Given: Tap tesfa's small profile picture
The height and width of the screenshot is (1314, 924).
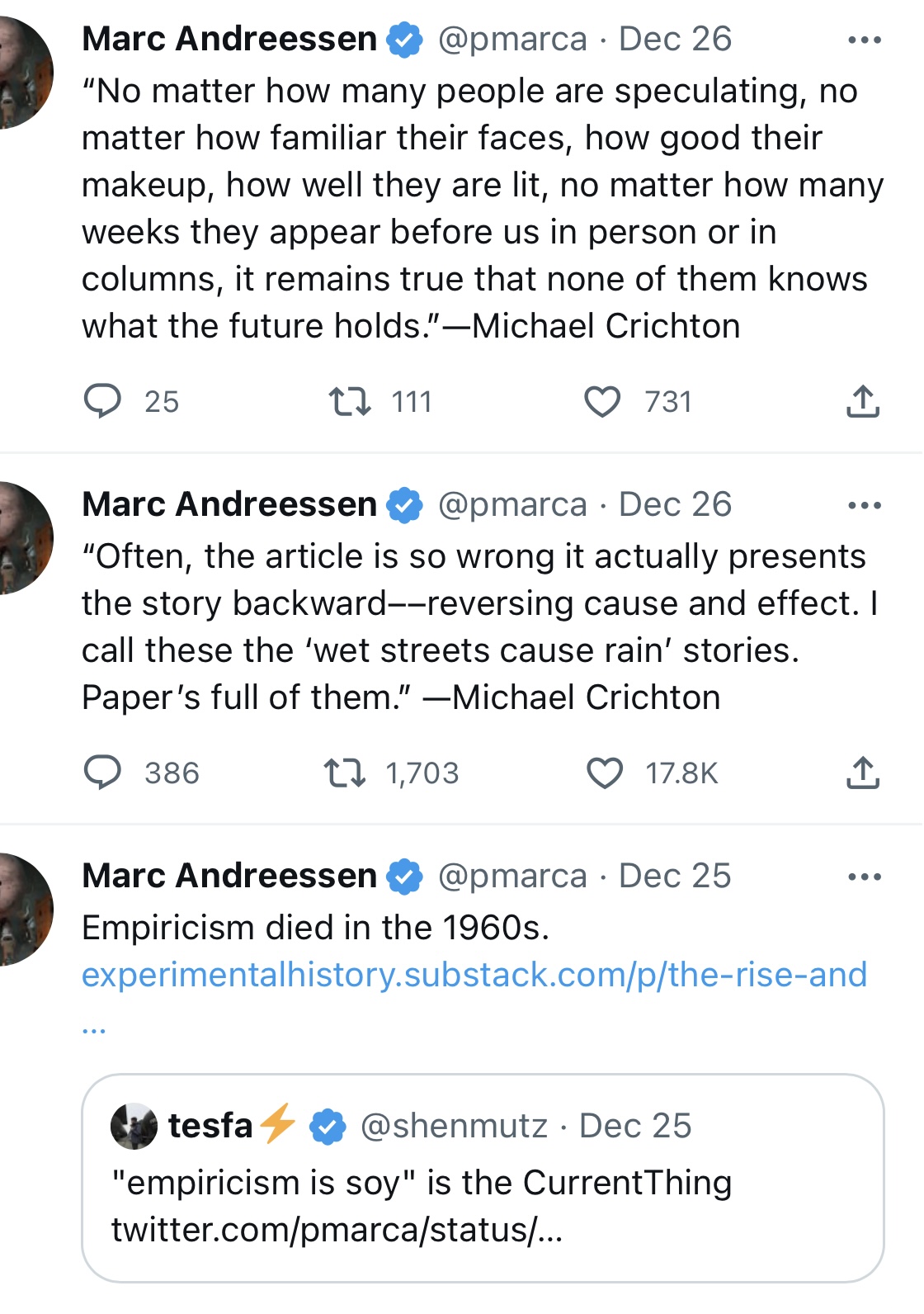Looking at the screenshot, I should click(x=134, y=1126).
